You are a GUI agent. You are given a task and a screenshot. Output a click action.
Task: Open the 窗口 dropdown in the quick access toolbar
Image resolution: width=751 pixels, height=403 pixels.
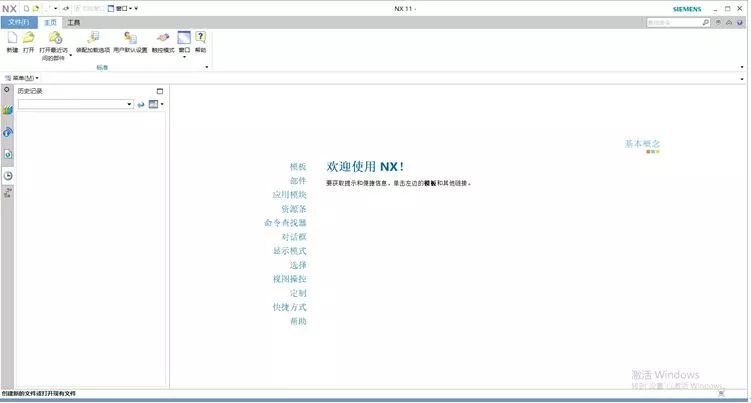point(120,9)
